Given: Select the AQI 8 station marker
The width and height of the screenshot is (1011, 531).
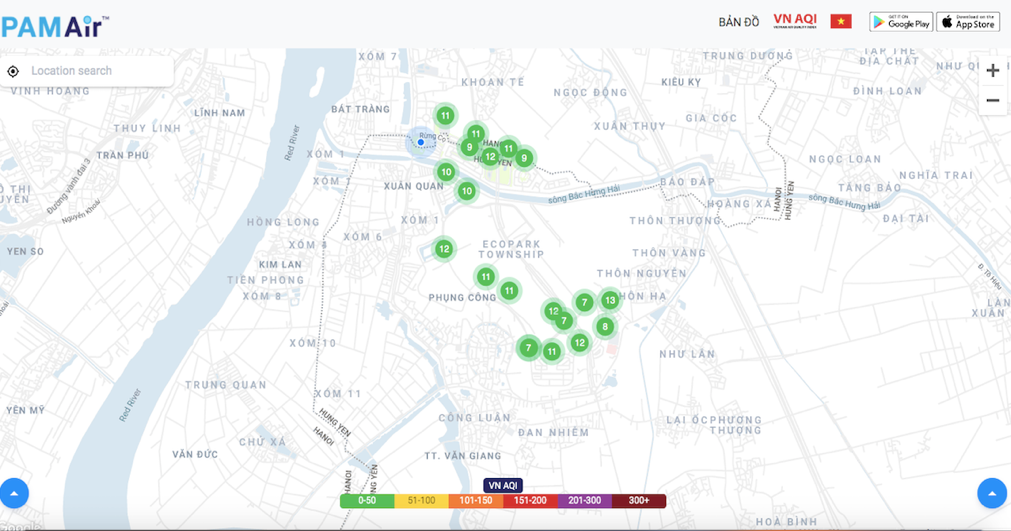Looking at the screenshot, I should 604,327.
